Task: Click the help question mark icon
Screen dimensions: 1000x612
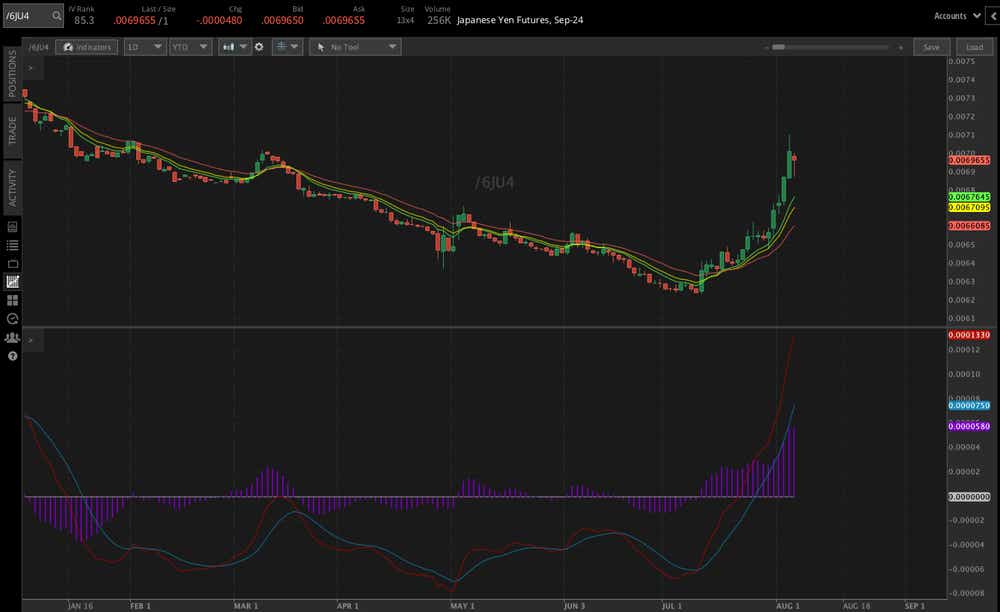Action: [x=12, y=355]
